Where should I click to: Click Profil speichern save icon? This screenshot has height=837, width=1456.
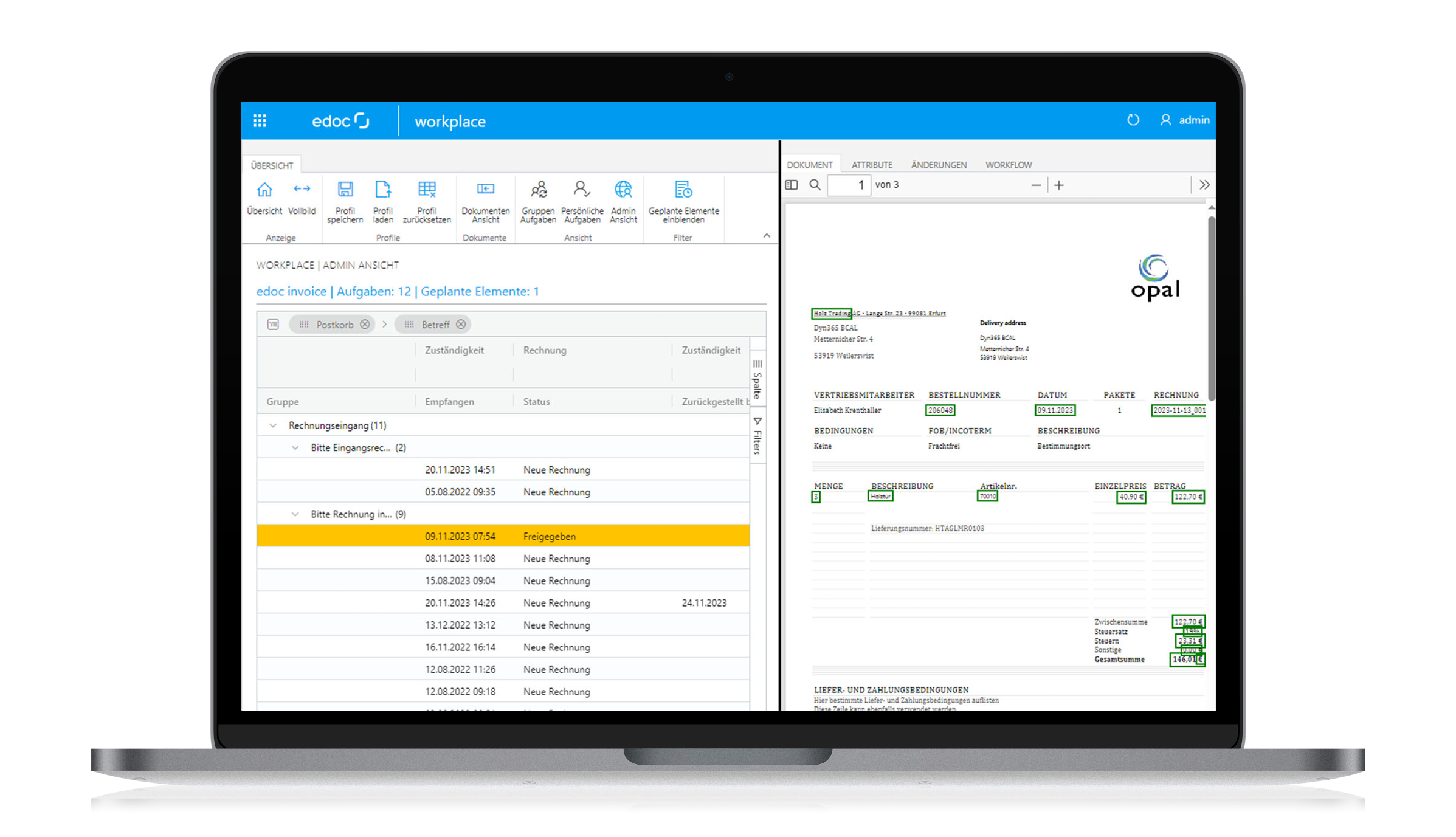pos(345,190)
